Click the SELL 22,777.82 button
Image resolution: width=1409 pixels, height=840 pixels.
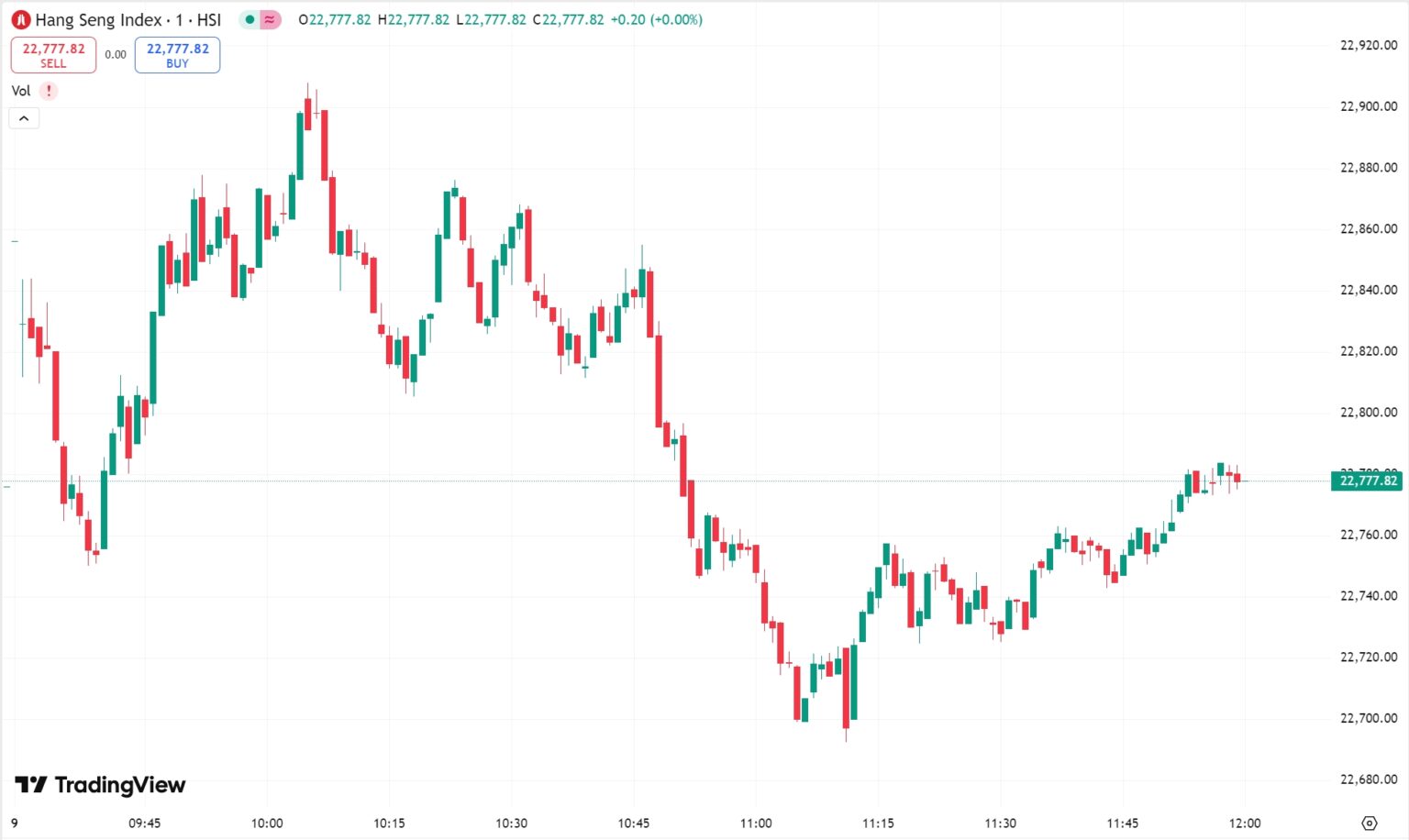point(53,55)
